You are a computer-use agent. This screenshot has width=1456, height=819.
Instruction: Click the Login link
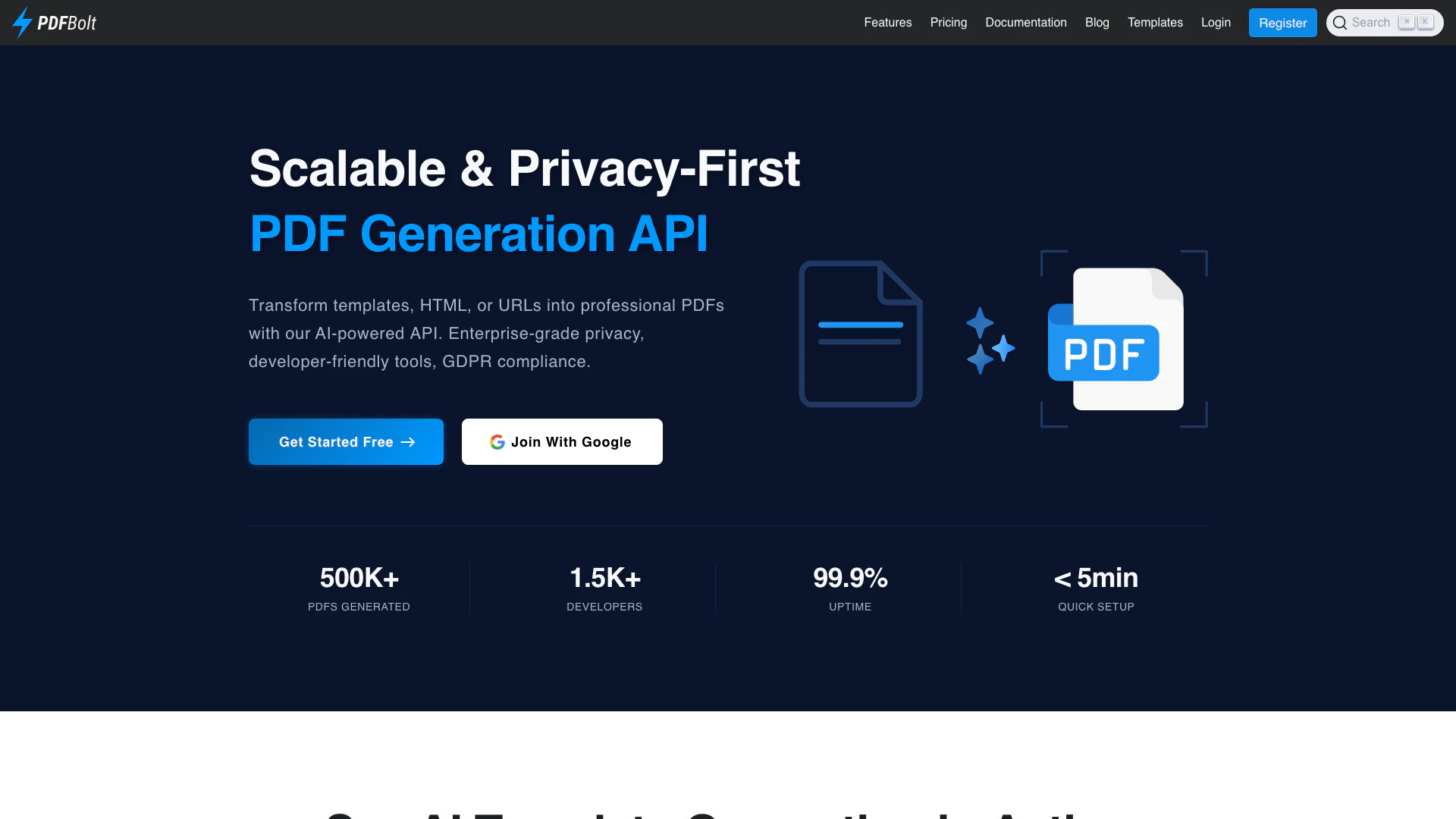tap(1215, 23)
